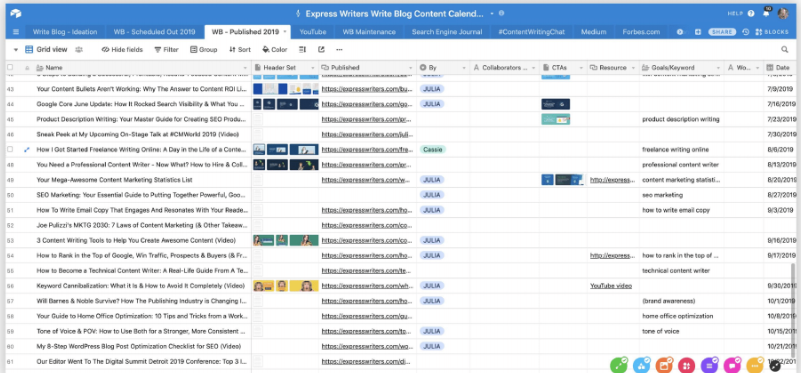Expand the freelance writing row record
The height and width of the screenshot is (373, 801).
(x=27, y=150)
